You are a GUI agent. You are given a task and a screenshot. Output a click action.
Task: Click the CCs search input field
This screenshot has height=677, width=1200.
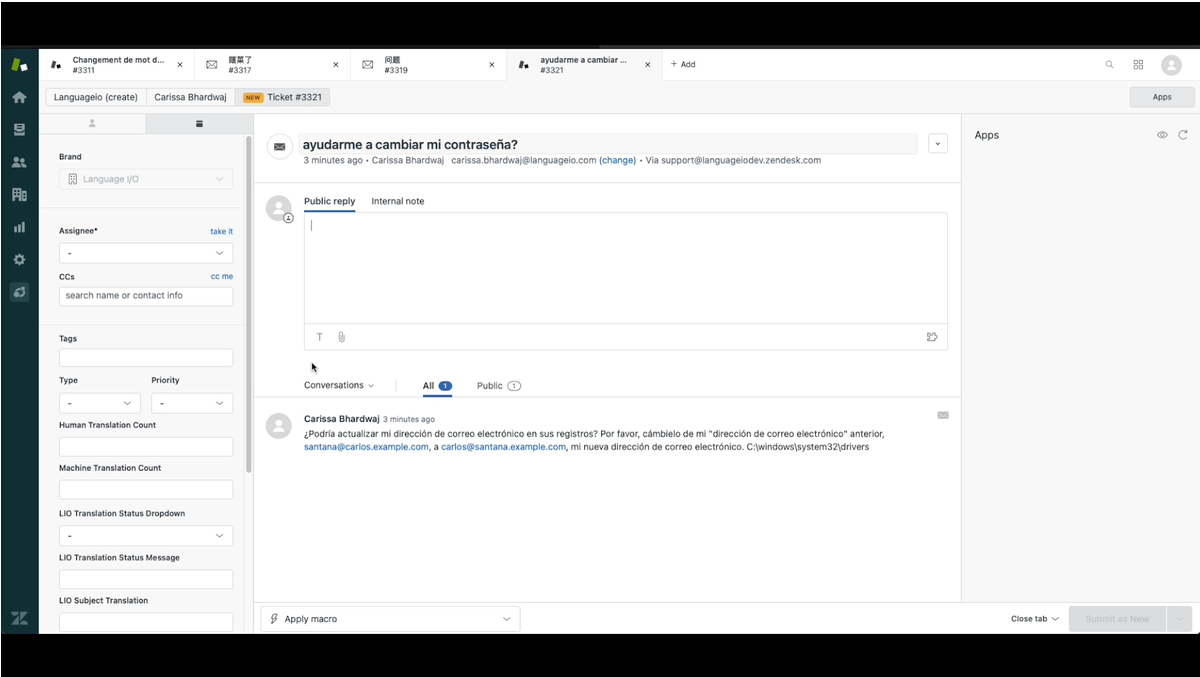(x=146, y=296)
